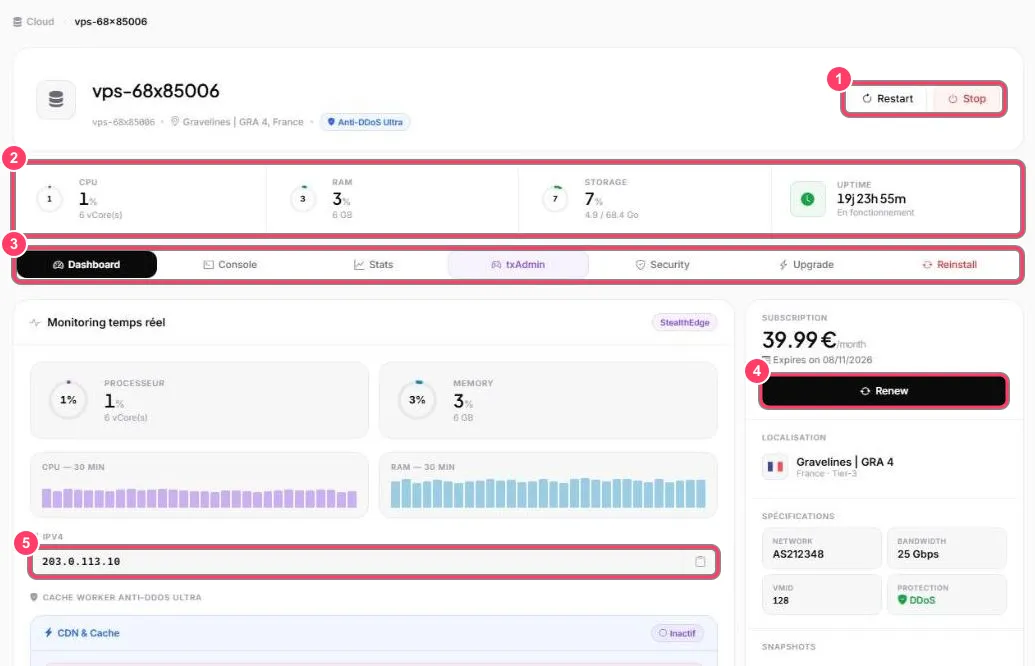Click the Cloud database icon in breadcrumb

(17, 22)
